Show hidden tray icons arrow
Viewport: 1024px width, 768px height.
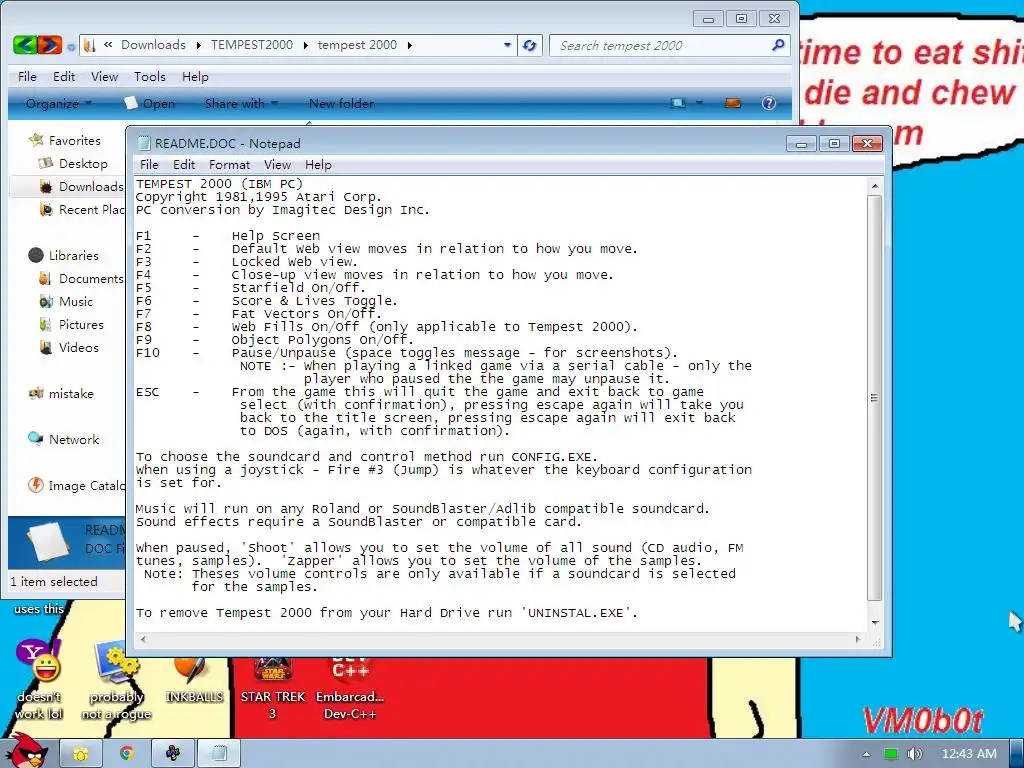pos(866,754)
